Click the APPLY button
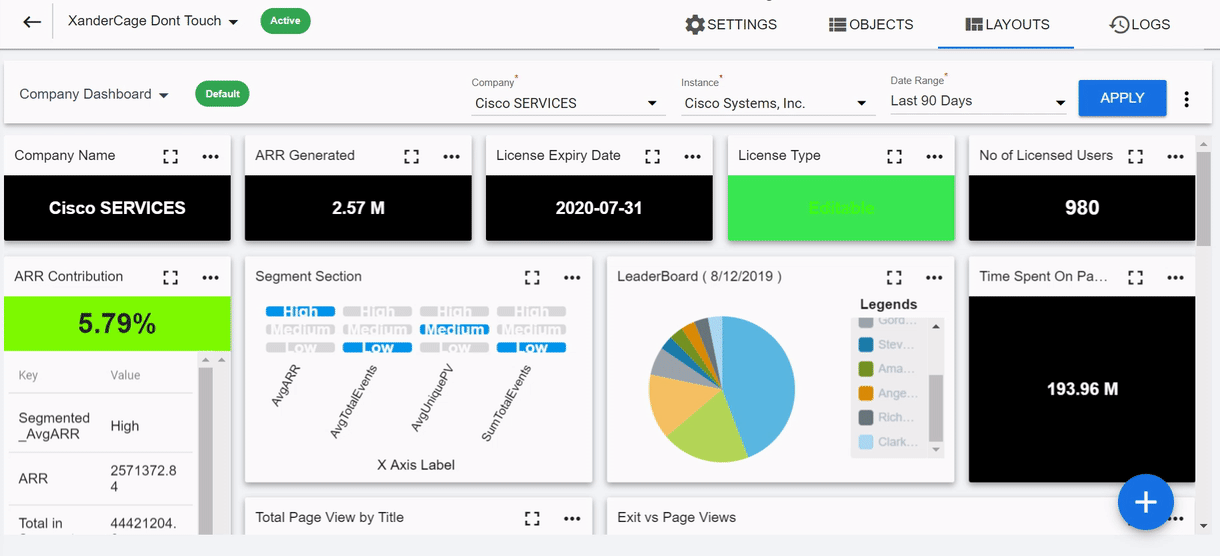This screenshot has height=556, width=1220. pyautogui.click(x=1122, y=98)
